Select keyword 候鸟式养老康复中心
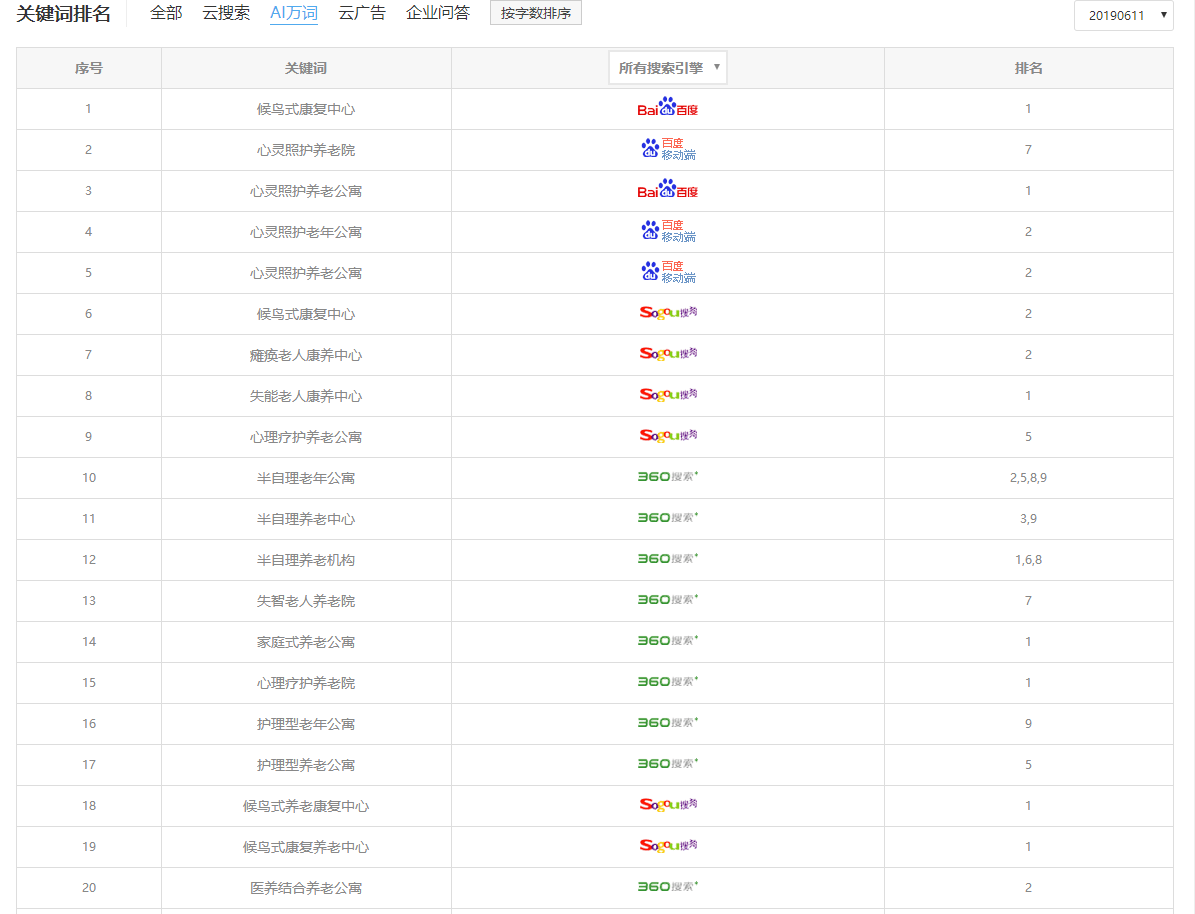This screenshot has width=1195, height=914. 306,807
